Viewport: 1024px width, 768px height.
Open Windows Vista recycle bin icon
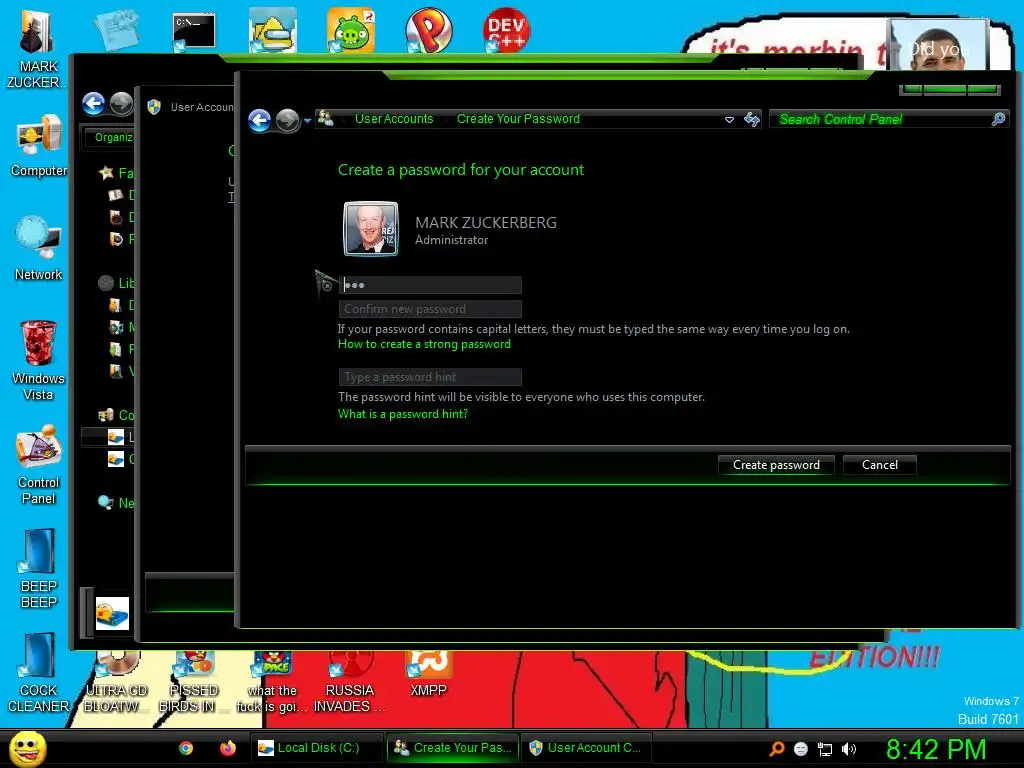(38, 360)
